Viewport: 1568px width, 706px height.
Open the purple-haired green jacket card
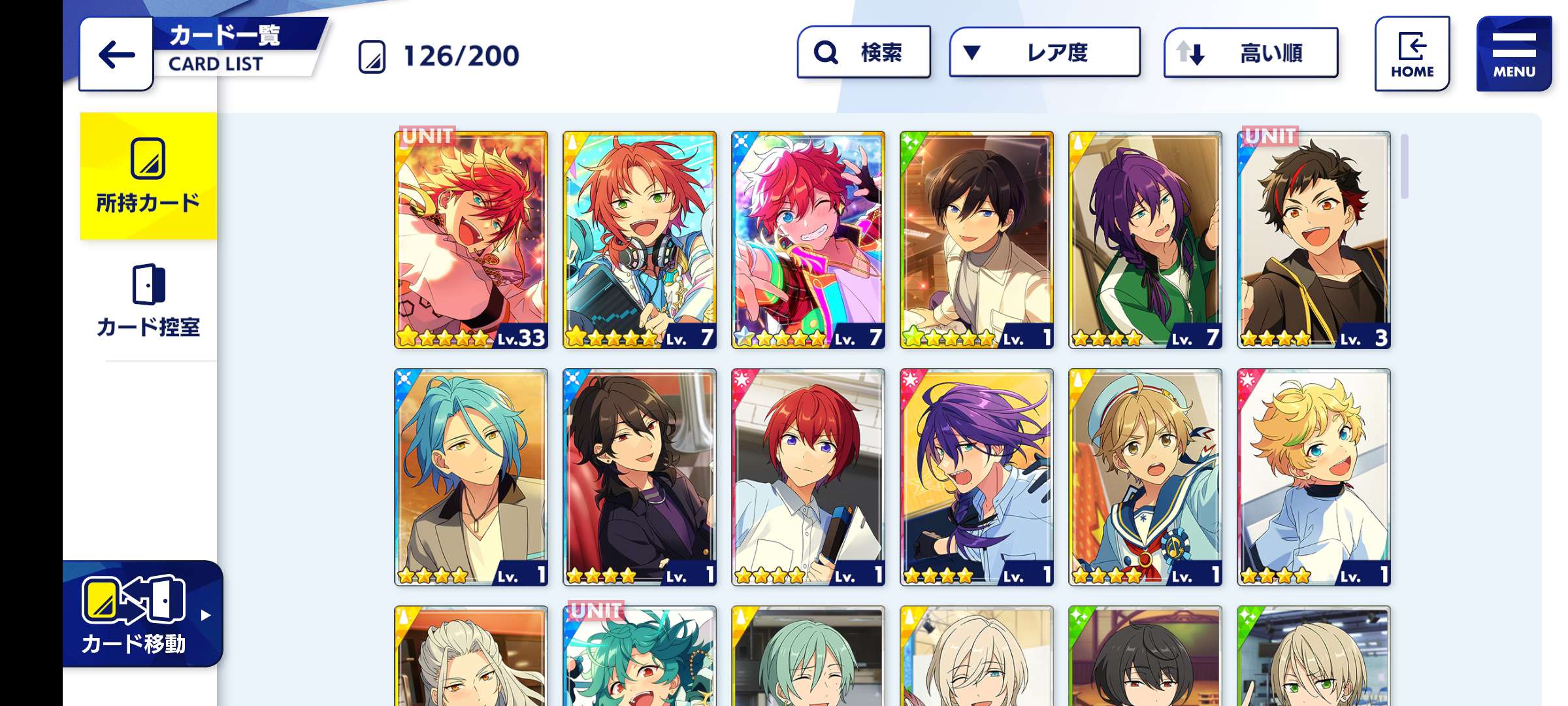tap(1145, 240)
